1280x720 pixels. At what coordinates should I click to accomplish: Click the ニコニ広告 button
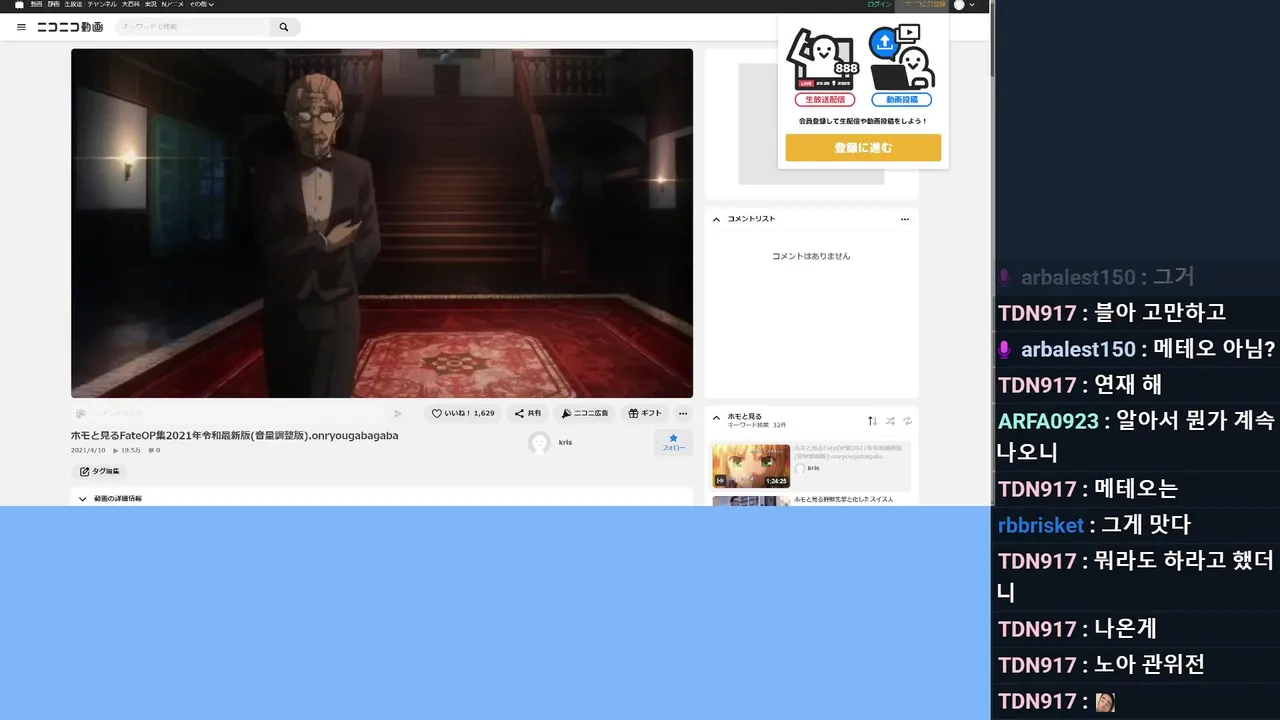click(585, 413)
